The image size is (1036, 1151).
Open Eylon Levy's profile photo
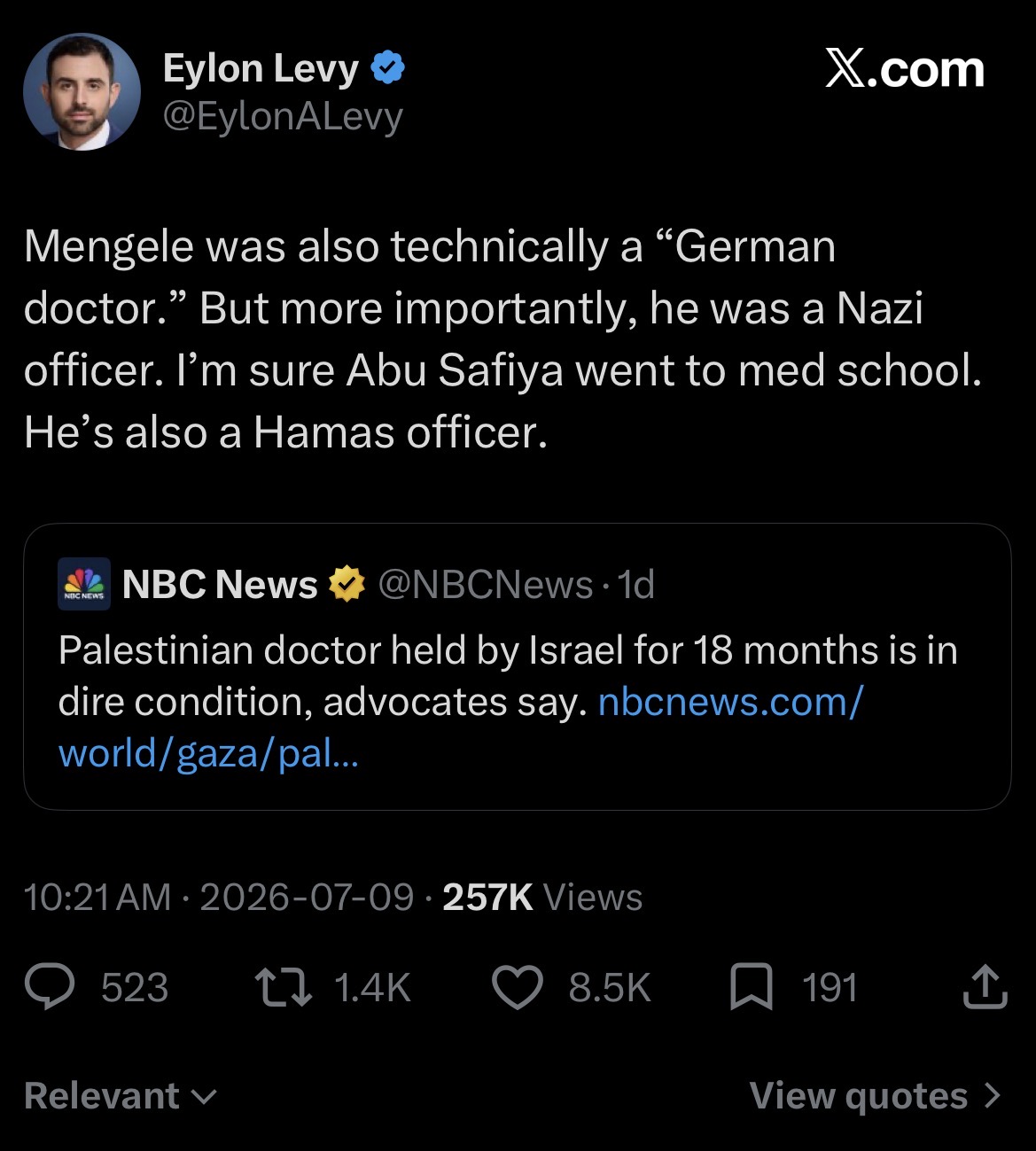click(82, 91)
